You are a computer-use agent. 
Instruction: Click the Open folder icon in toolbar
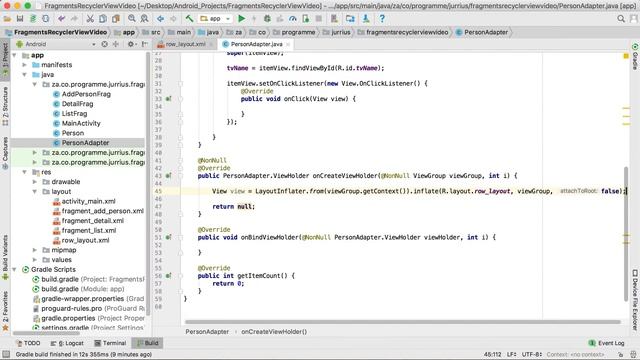click(x=7, y=19)
